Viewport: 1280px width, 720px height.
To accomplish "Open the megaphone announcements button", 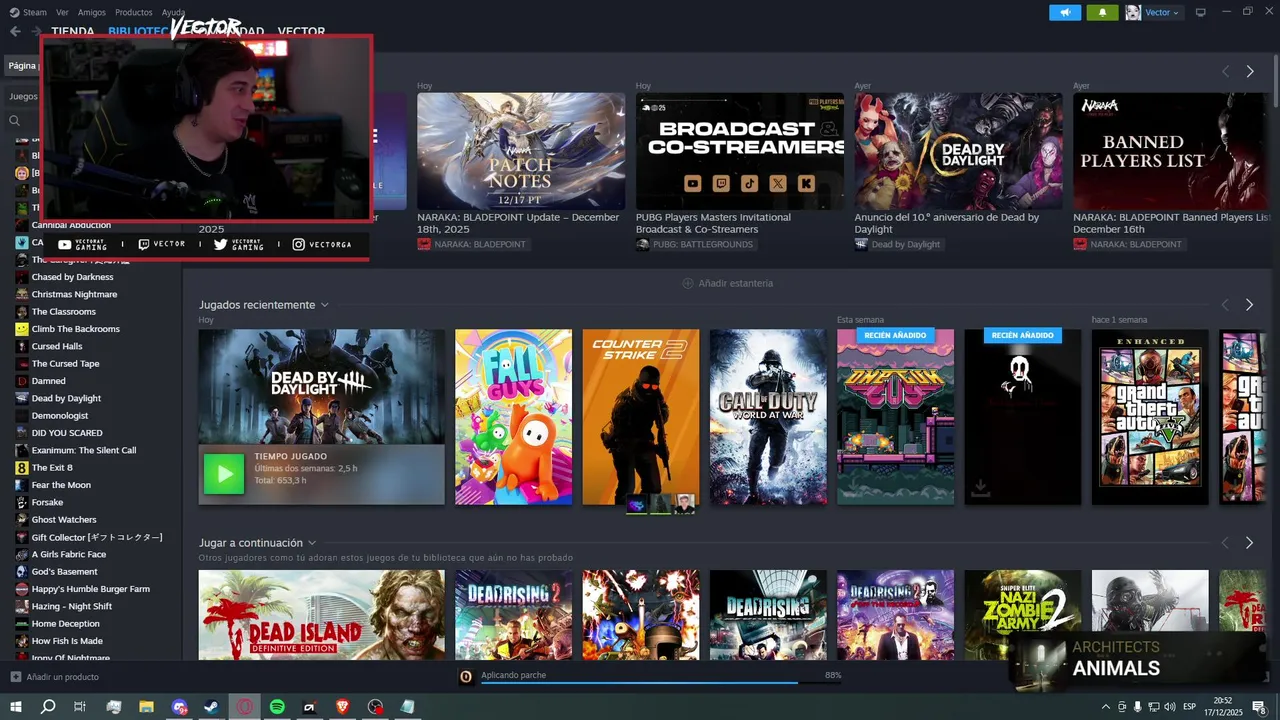I will 1065,12.
